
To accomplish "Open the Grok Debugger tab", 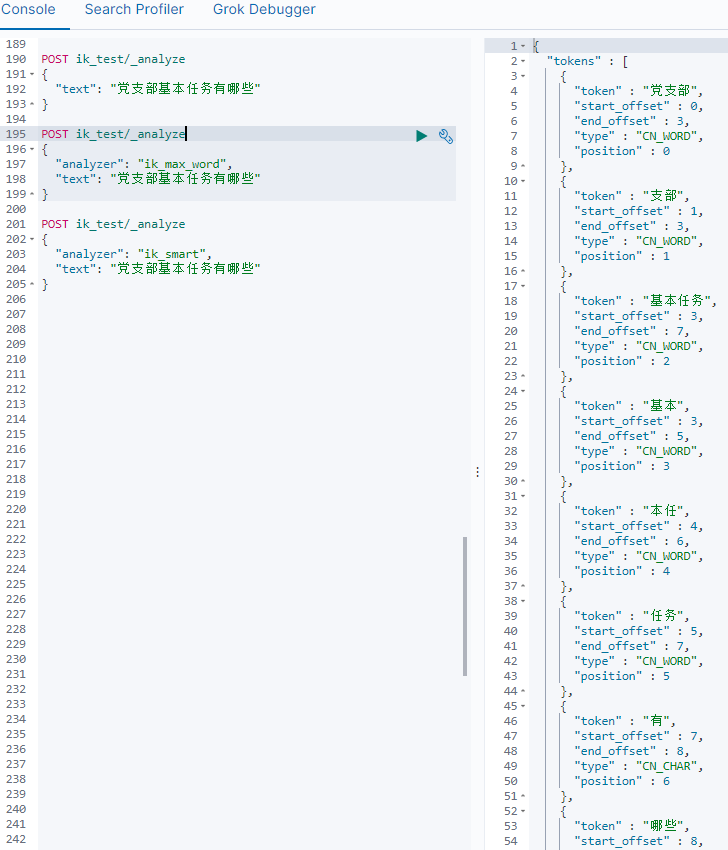I will coord(263,10).
